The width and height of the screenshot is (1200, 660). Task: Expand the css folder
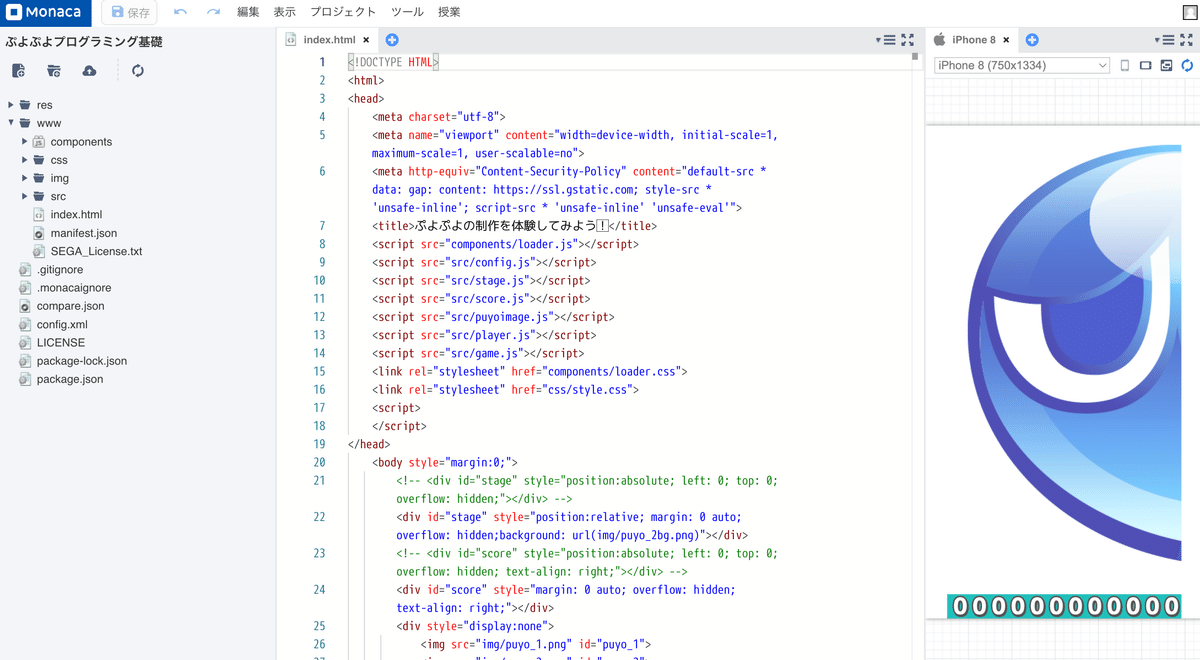point(25,160)
